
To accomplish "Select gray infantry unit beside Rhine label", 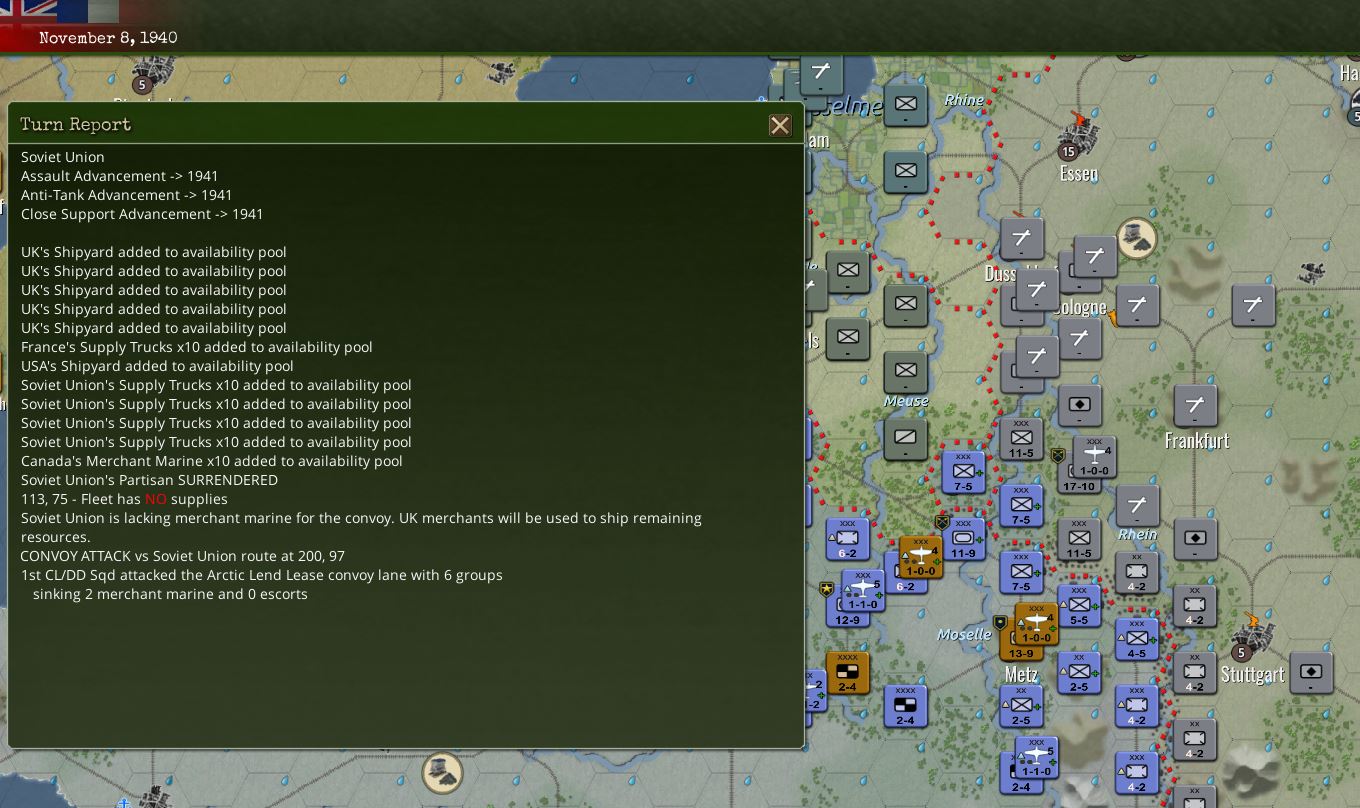I will pyautogui.click(x=905, y=105).
